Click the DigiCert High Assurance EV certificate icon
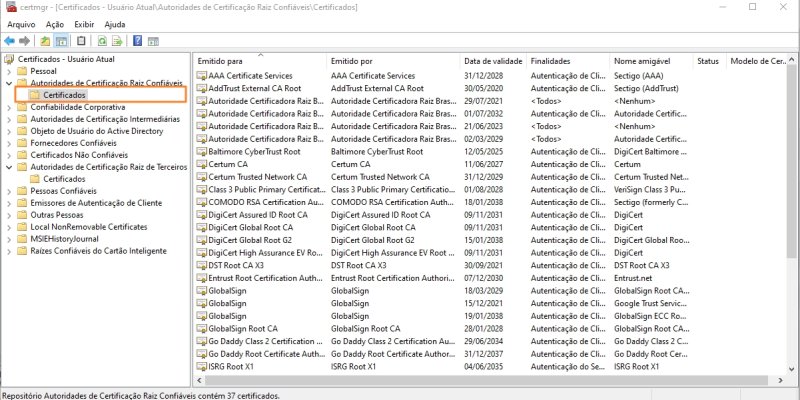This screenshot has width=800, height=400. pyautogui.click(x=202, y=253)
